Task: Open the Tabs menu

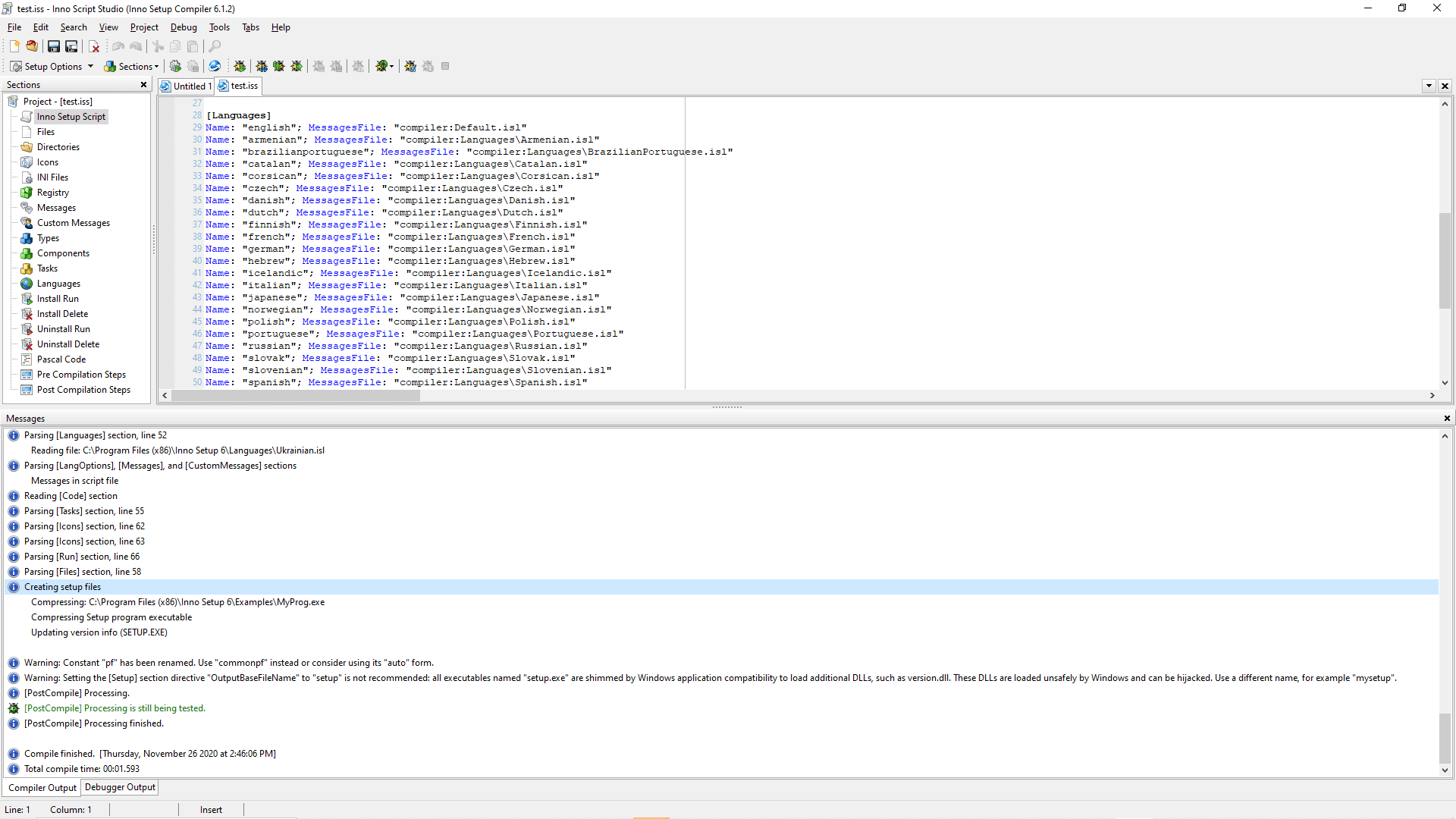Action: click(x=250, y=27)
